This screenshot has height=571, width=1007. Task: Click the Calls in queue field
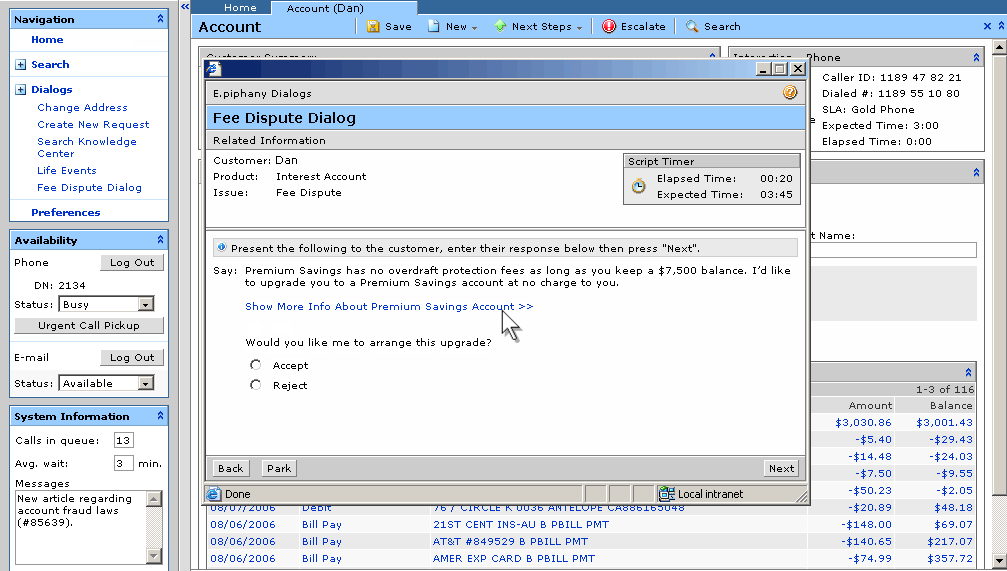pos(123,441)
